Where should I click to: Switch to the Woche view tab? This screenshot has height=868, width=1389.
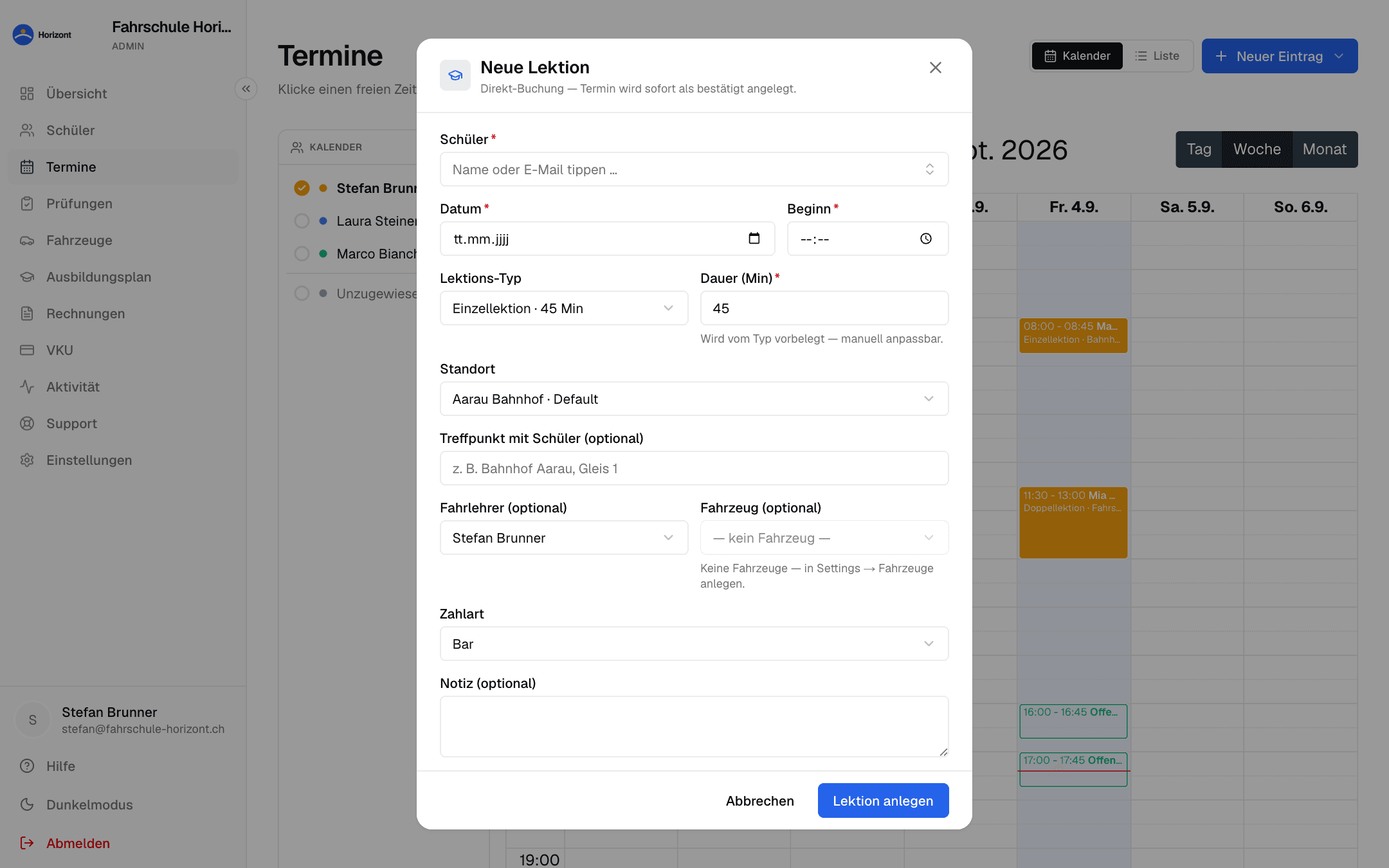tap(1257, 149)
